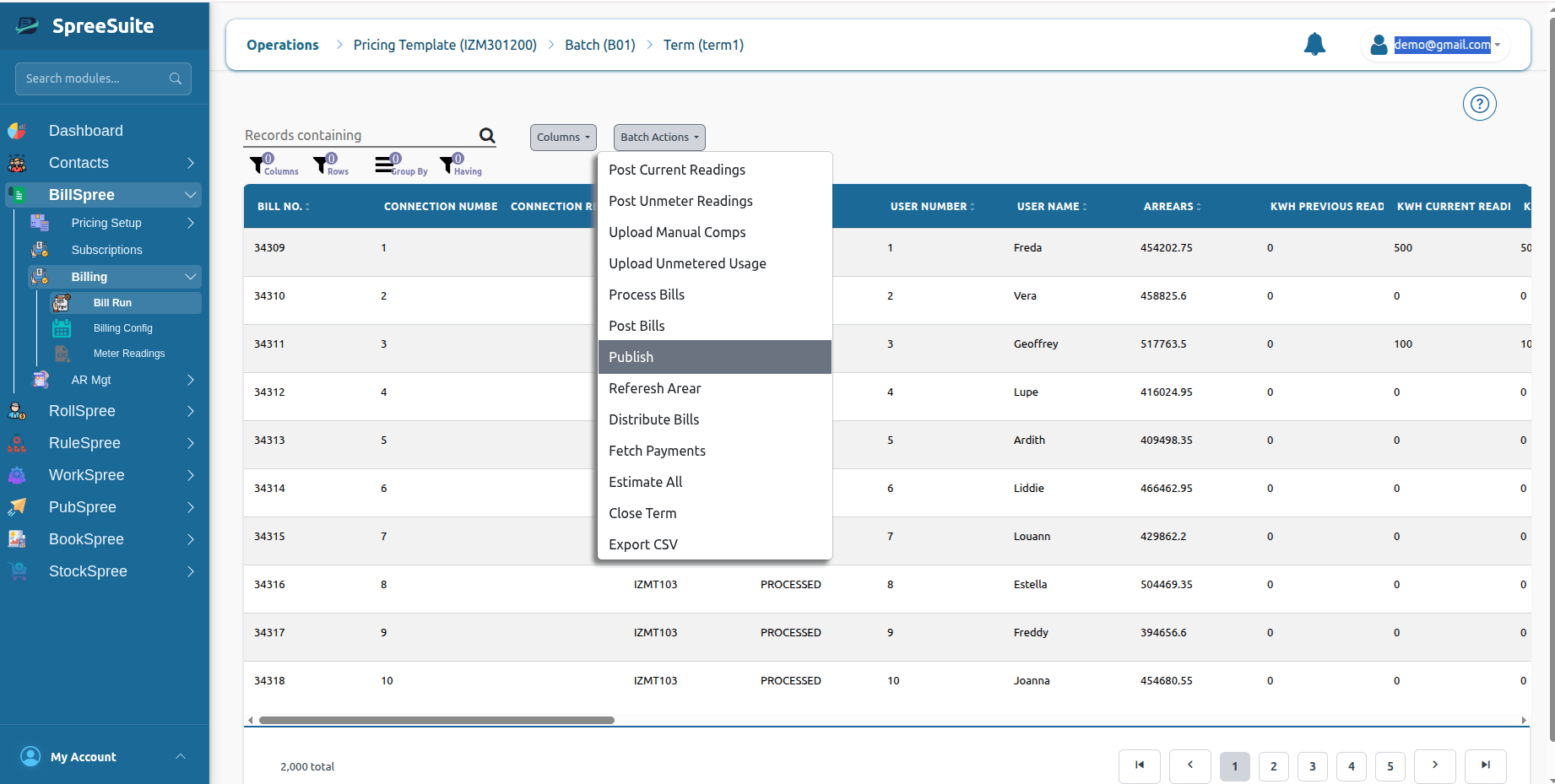Expand the Pricing Setup chevron
Screen dimensions: 1555x784
pos(191,223)
